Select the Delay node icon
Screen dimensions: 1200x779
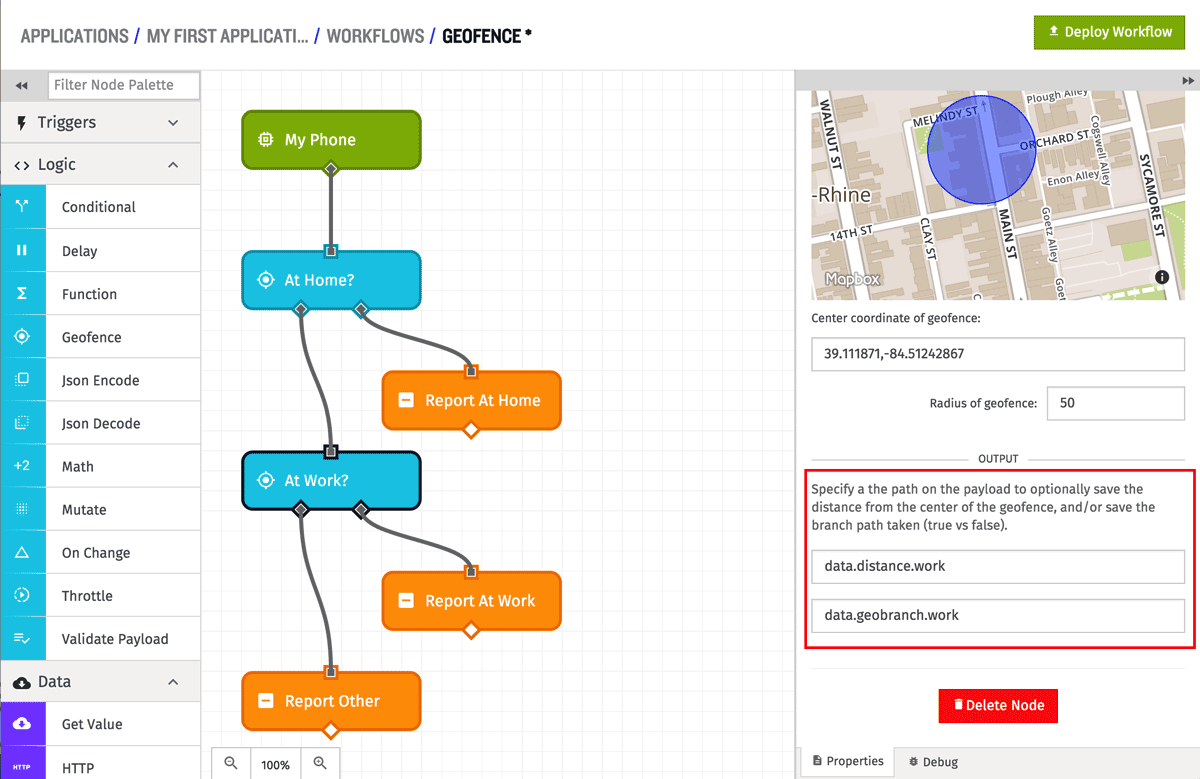coord(22,250)
